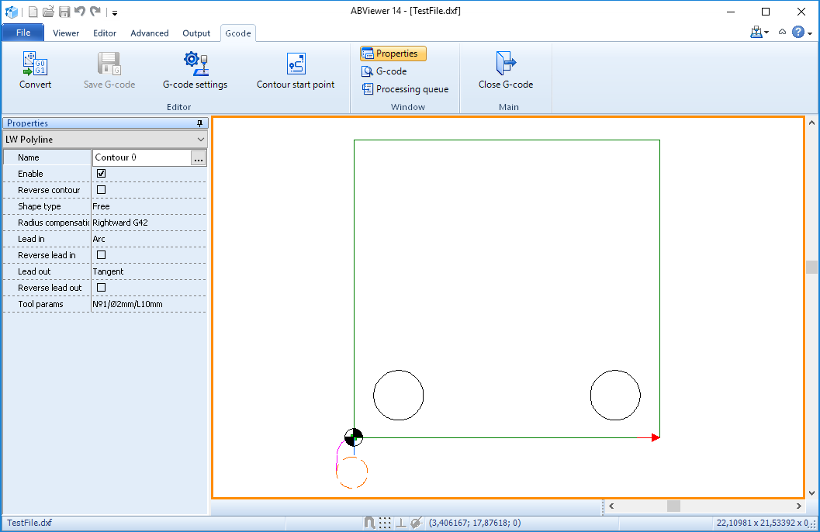Click the Close G-code label
The width and height of the screenshot is (820, 532).
coord(506,85)
